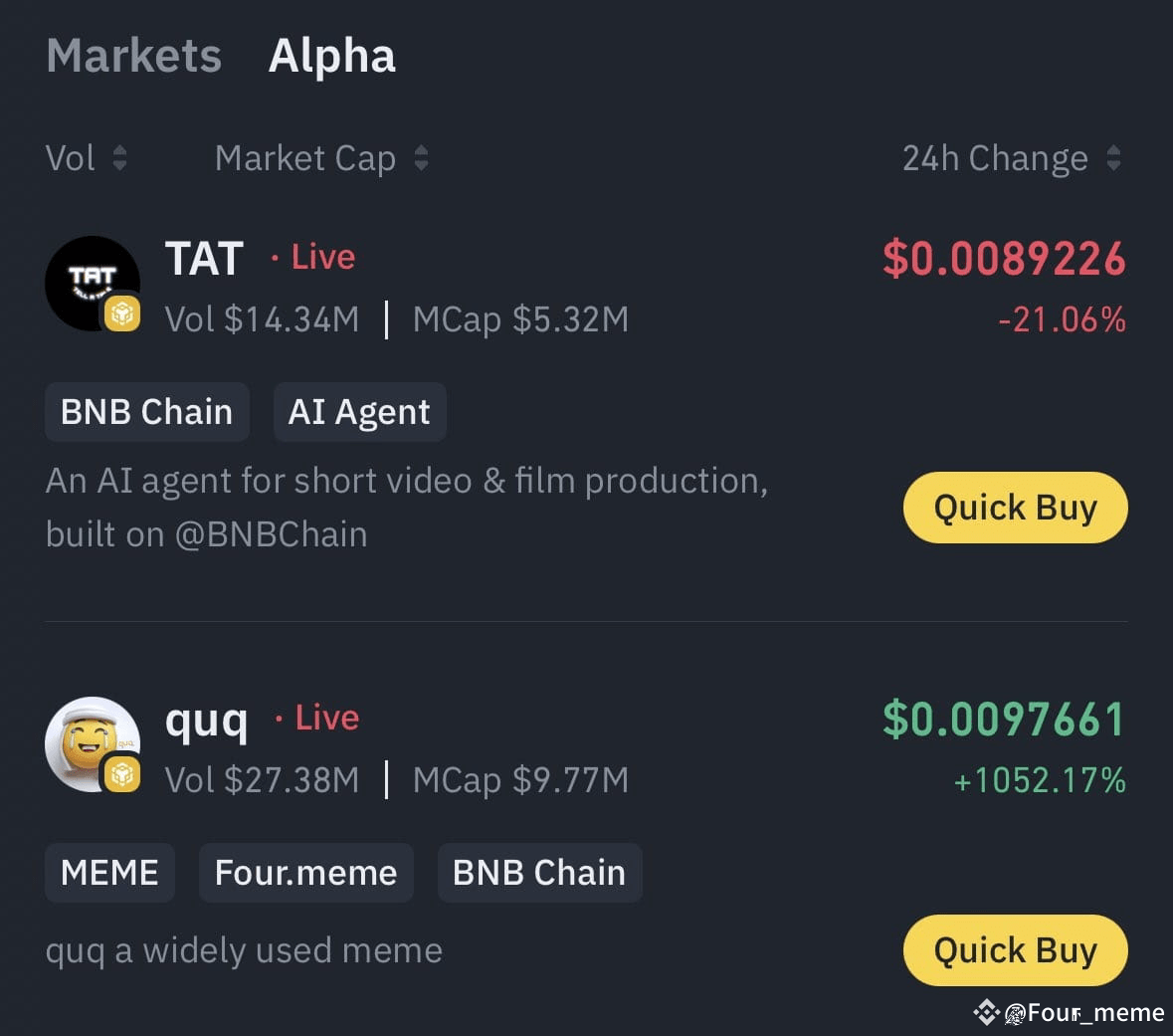Select the Four.meme tag on quq
The height and width of the screenshot is (1036, 1173).
tap(305, 873)
